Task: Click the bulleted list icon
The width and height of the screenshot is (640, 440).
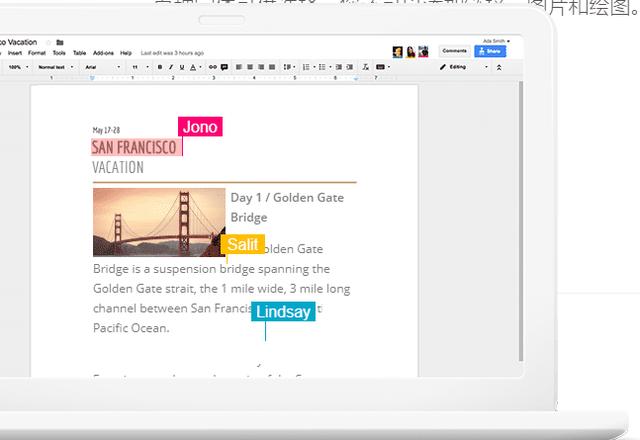Action: coord(322,67)
